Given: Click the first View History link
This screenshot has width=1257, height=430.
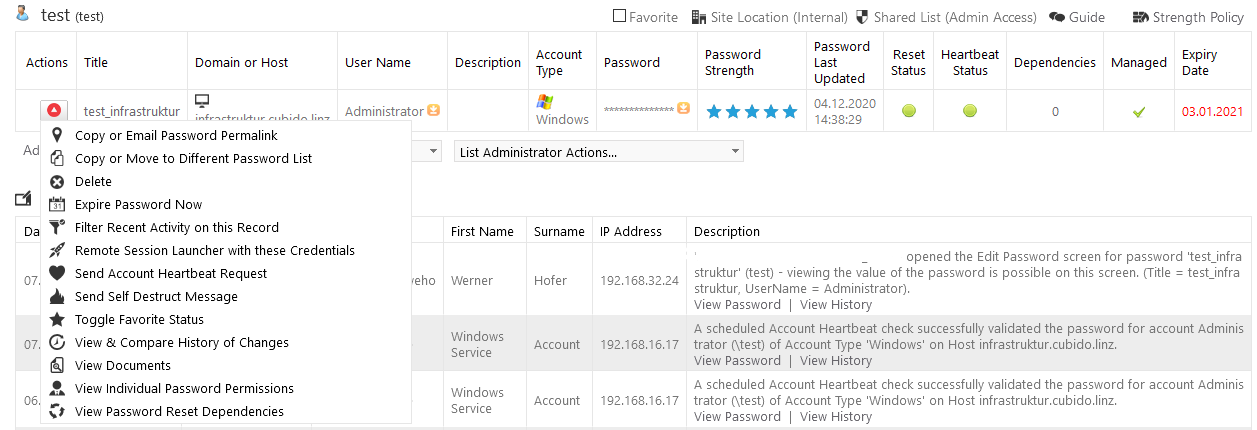Looking at the screenshot, I should coord(836,304).
